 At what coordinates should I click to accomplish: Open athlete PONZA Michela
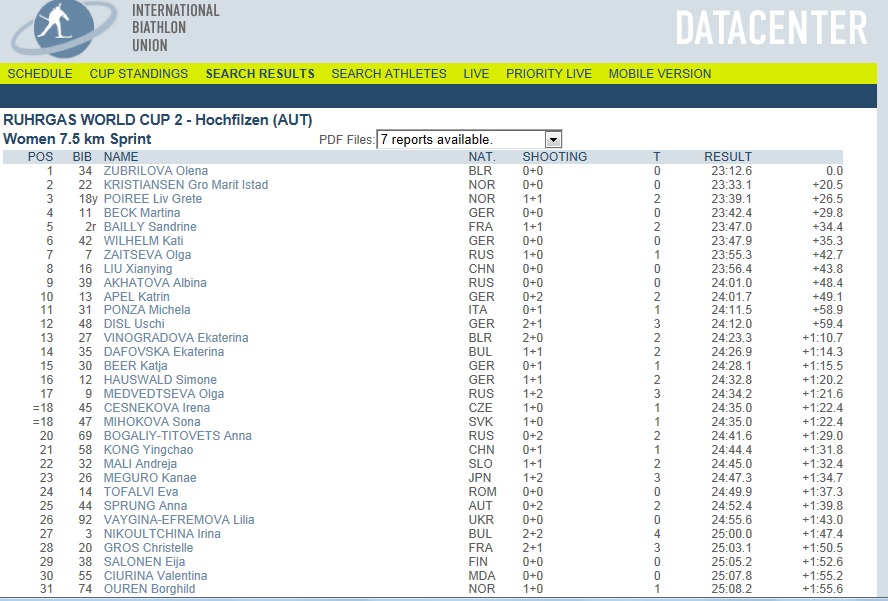(147, 310)
